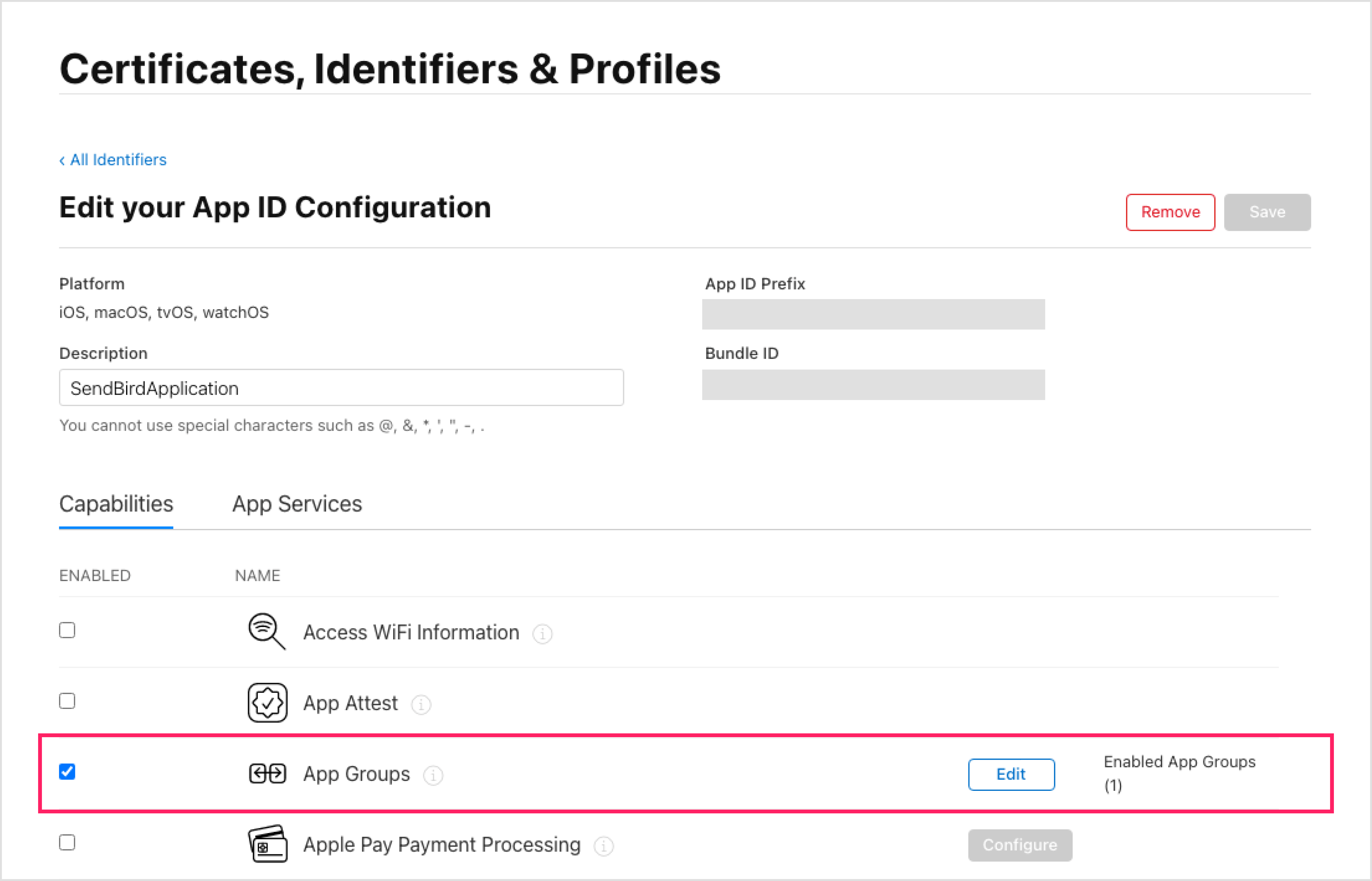This screenshot has width=1372, height=881.
Task: Click the 'Apple Pay Payment Processing' name
Action: [x=442, y=845]
